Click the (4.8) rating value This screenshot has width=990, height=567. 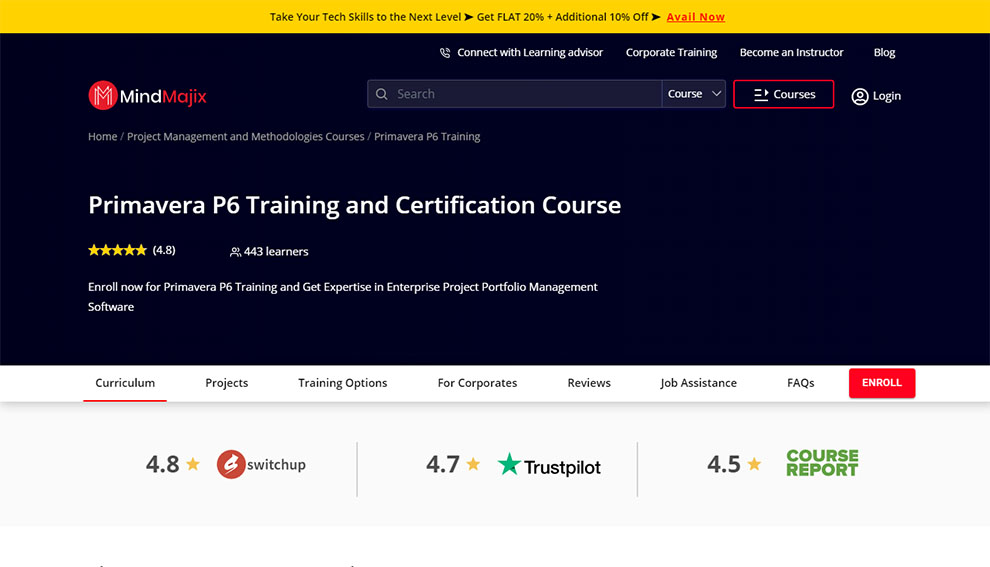coord(164,250)
